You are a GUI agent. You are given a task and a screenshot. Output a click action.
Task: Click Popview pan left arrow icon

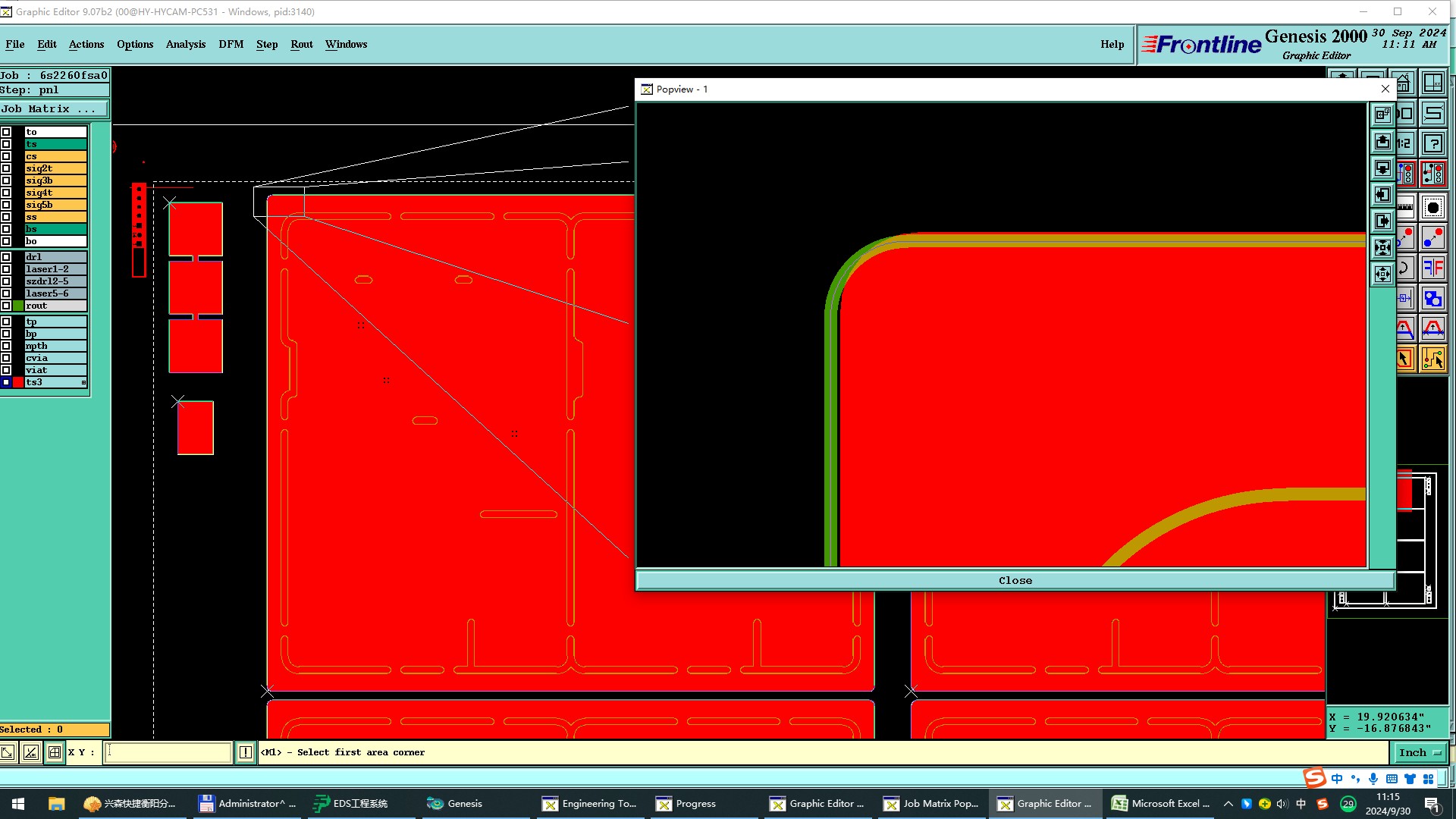click(x=1382, y=195)
